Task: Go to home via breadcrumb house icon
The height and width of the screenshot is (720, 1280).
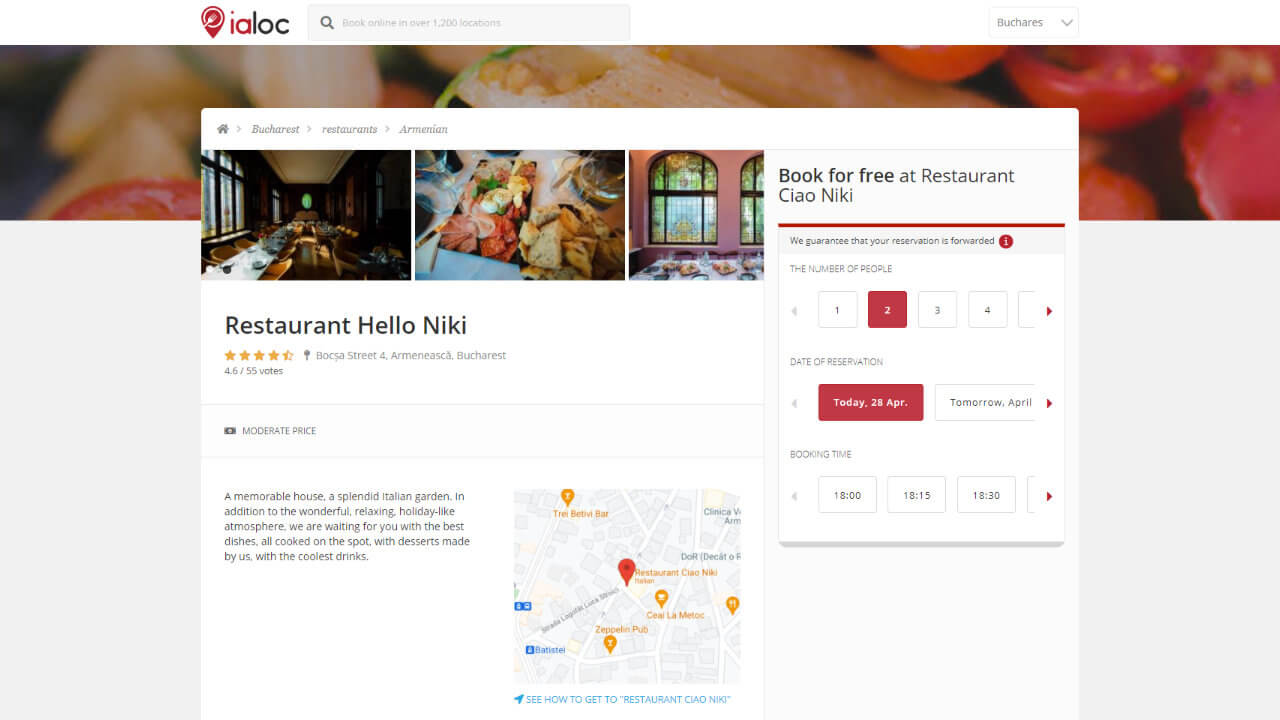Action: pos(223,129)
